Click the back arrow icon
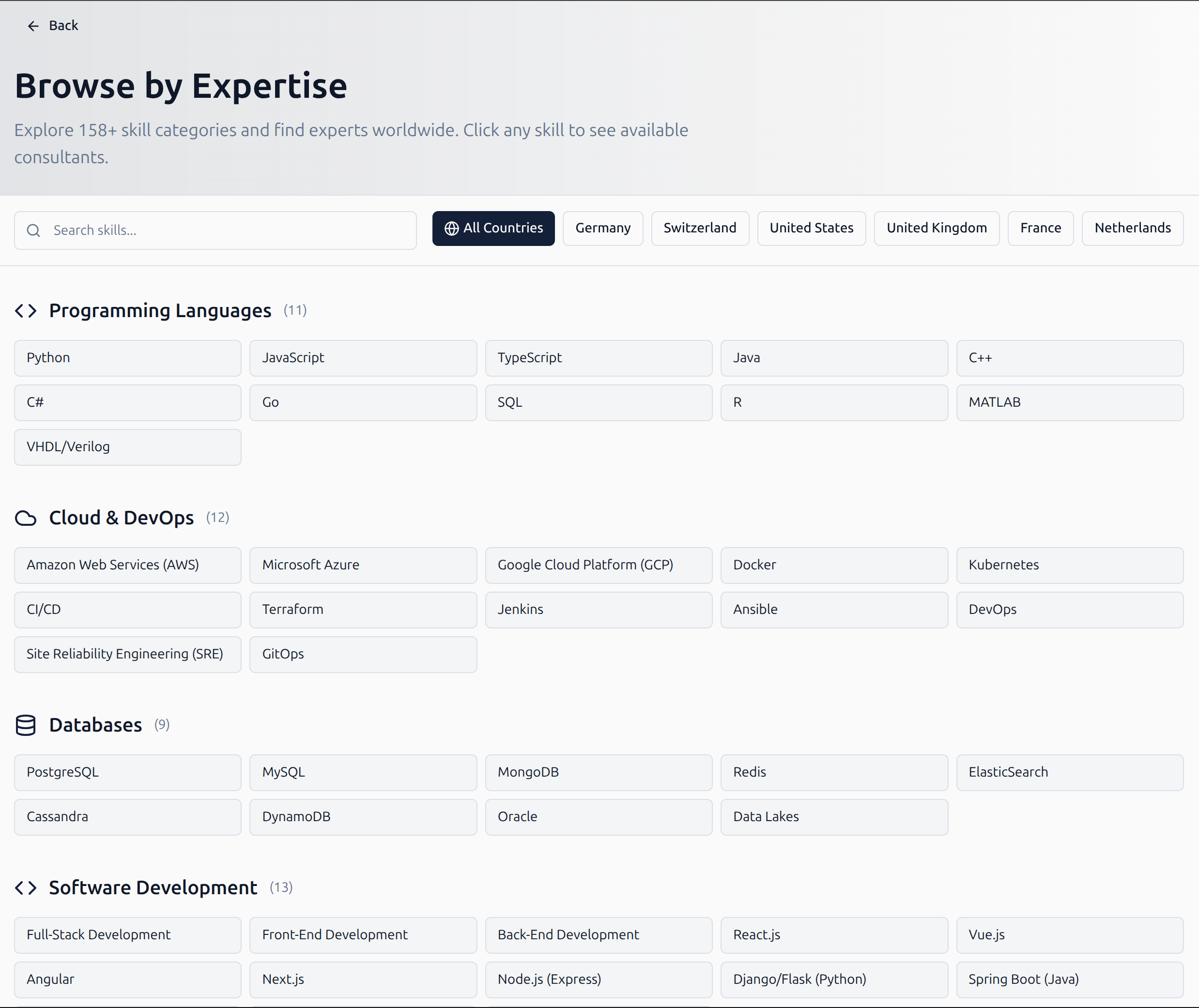This screenshot has width=1199, height=1008. coord(33,26)
